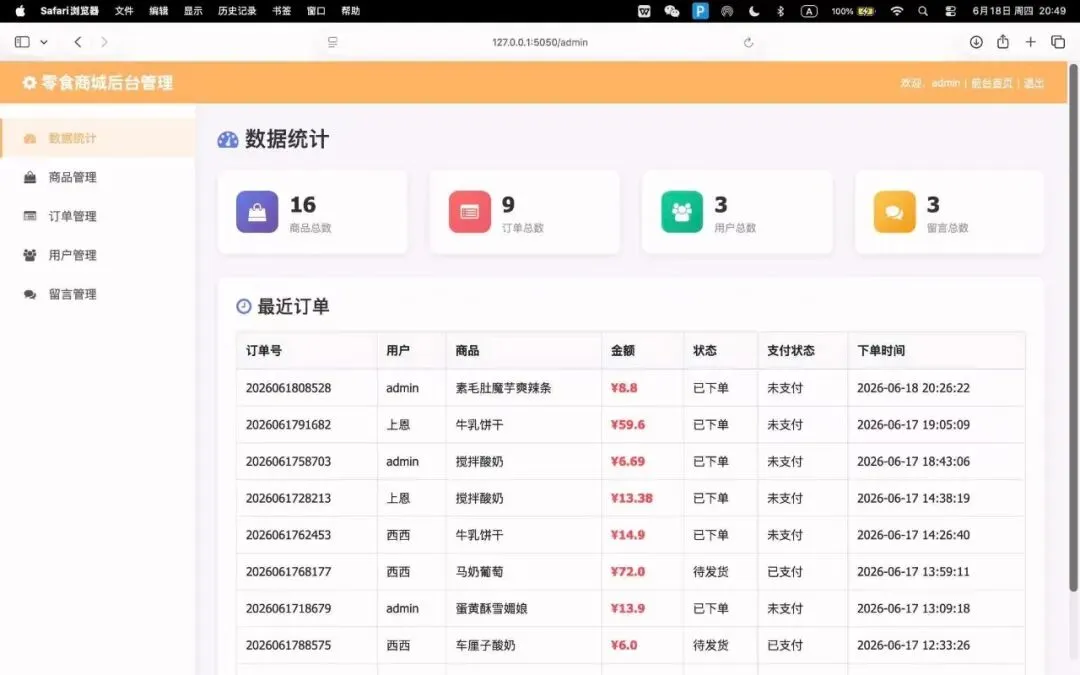The height and width of the screenshot is (675, 1080).
Task: Show Safari sidebar
Action: pos(22,42)
